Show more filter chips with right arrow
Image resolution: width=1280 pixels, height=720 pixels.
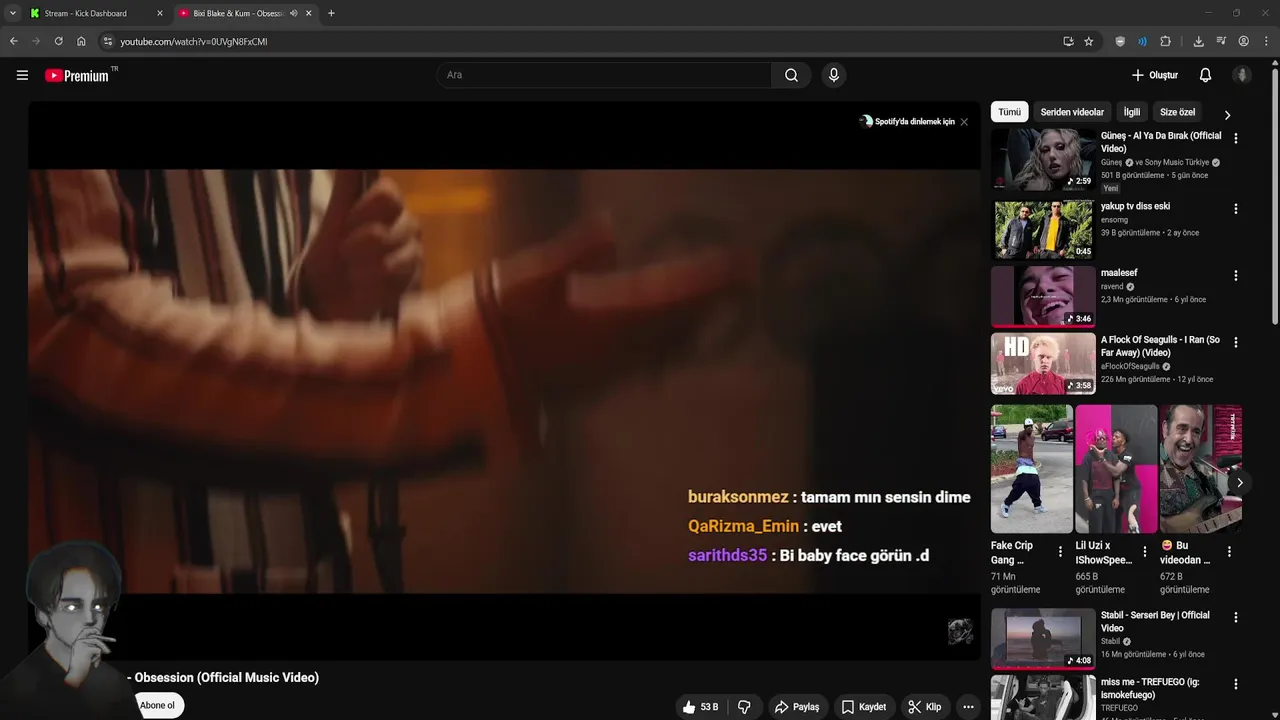(x=1227, y=114)
